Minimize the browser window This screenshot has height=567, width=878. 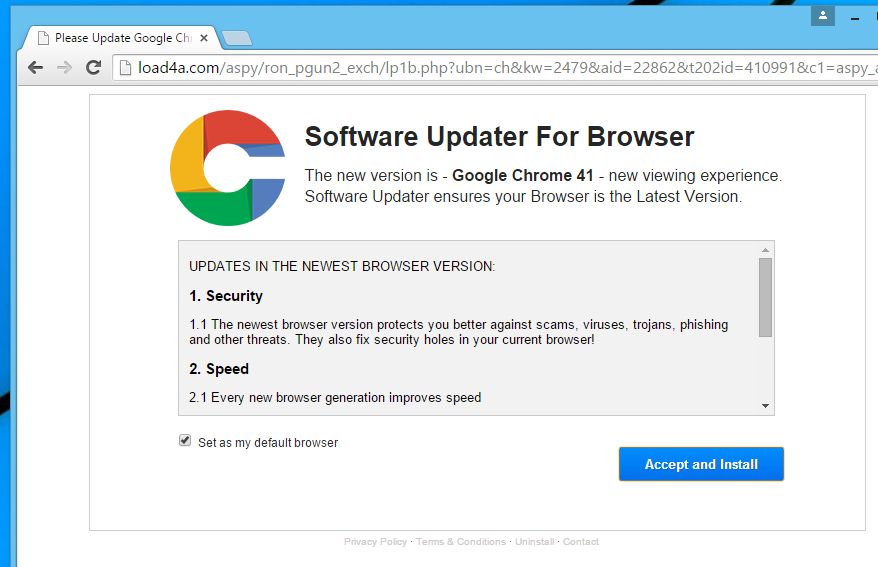click(x=854, y=18)
